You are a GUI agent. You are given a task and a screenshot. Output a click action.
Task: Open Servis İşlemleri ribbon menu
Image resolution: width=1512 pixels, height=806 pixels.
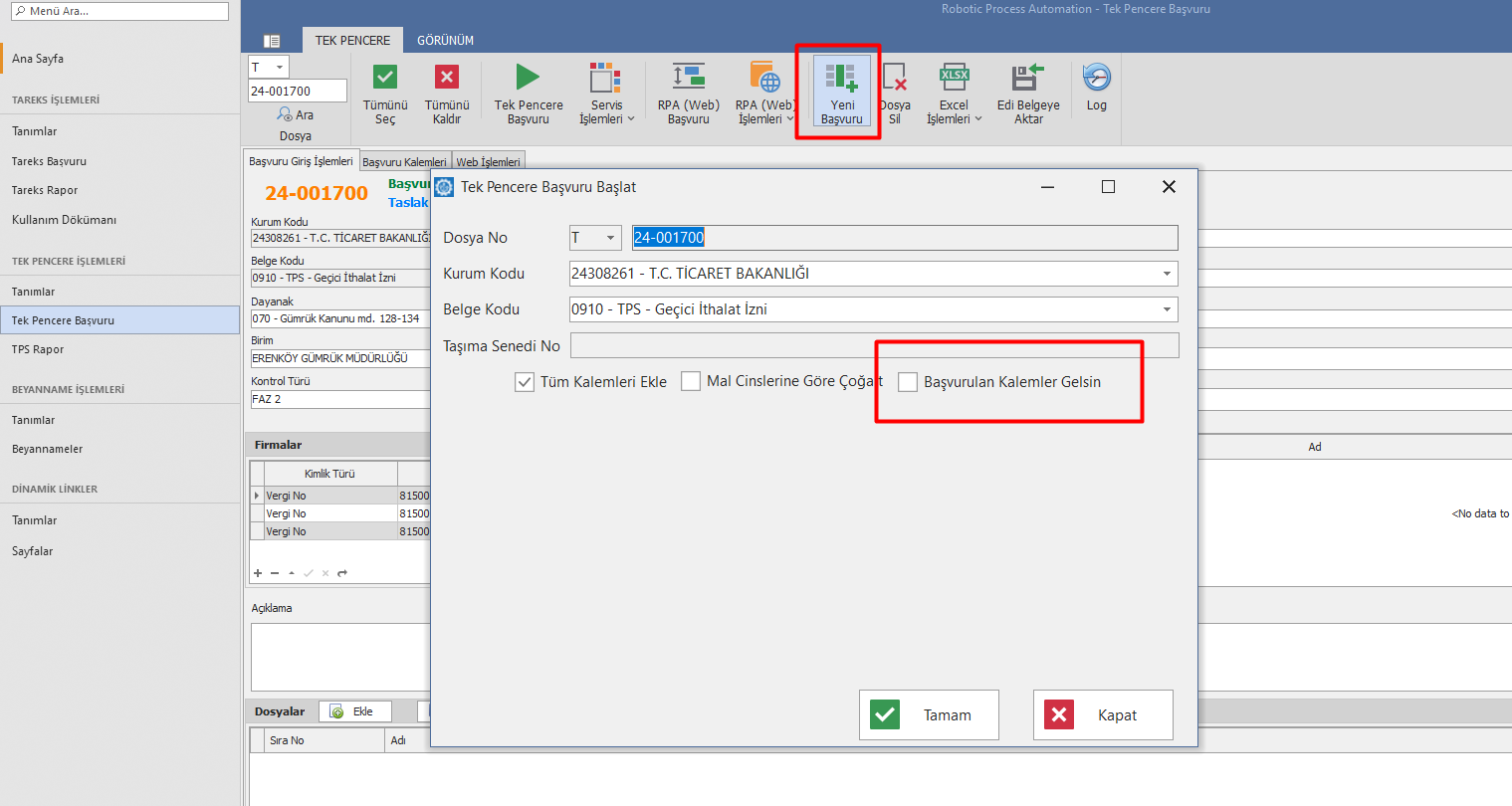pyautogui.click(x=606, y=95)
